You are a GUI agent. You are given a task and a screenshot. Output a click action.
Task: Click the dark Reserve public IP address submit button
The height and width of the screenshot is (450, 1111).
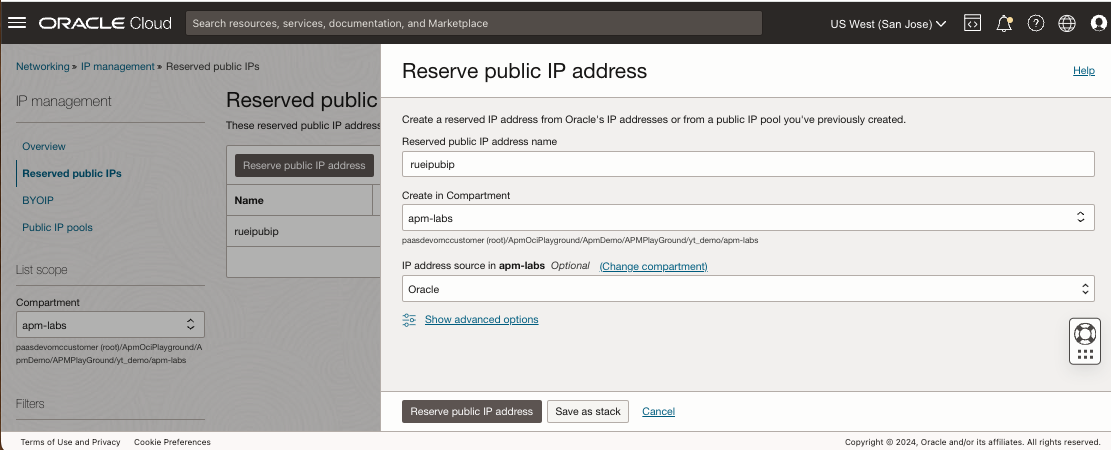tap(472, 411)
